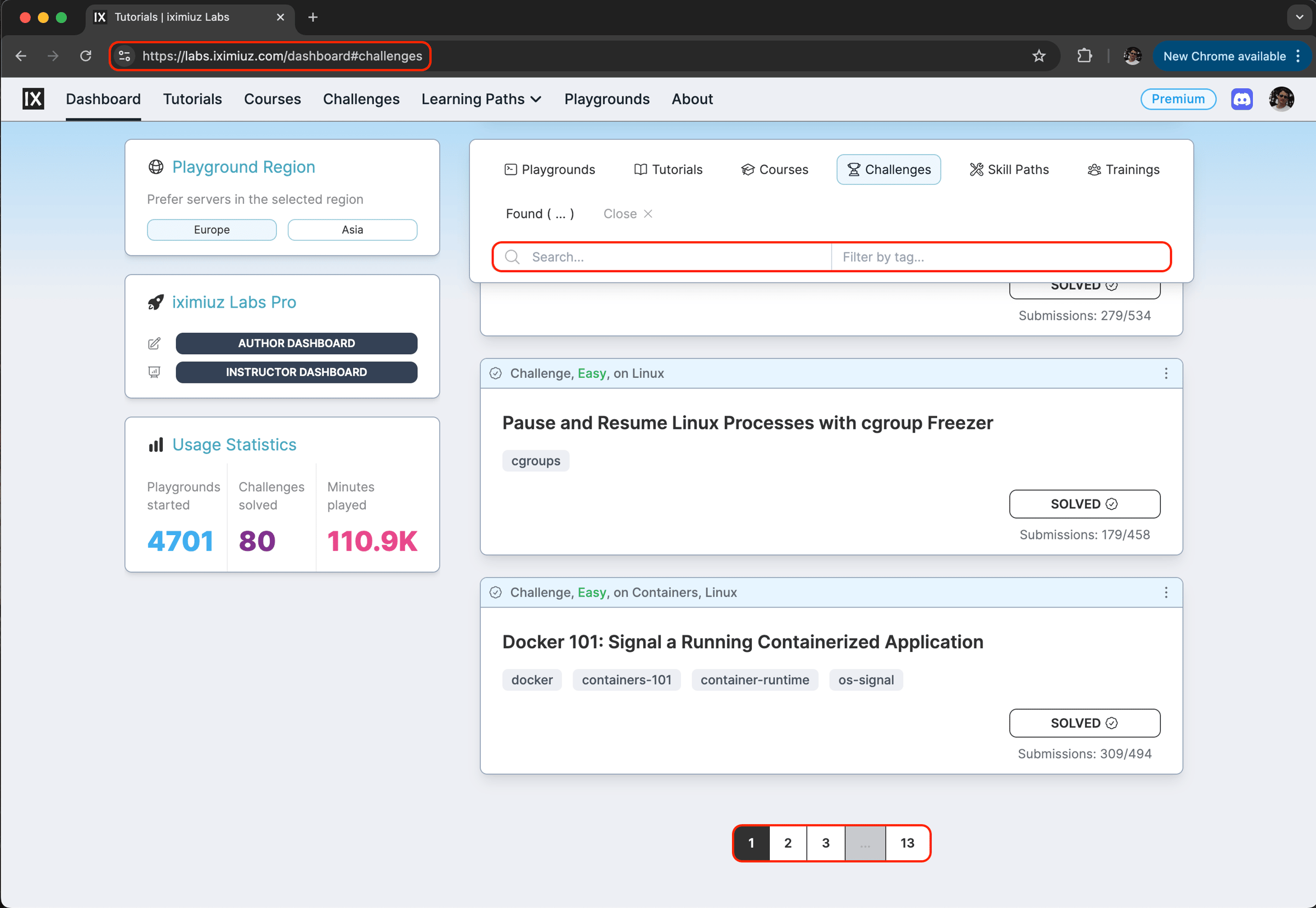Expand the Learning Paths dropdown

click(481, 99)
